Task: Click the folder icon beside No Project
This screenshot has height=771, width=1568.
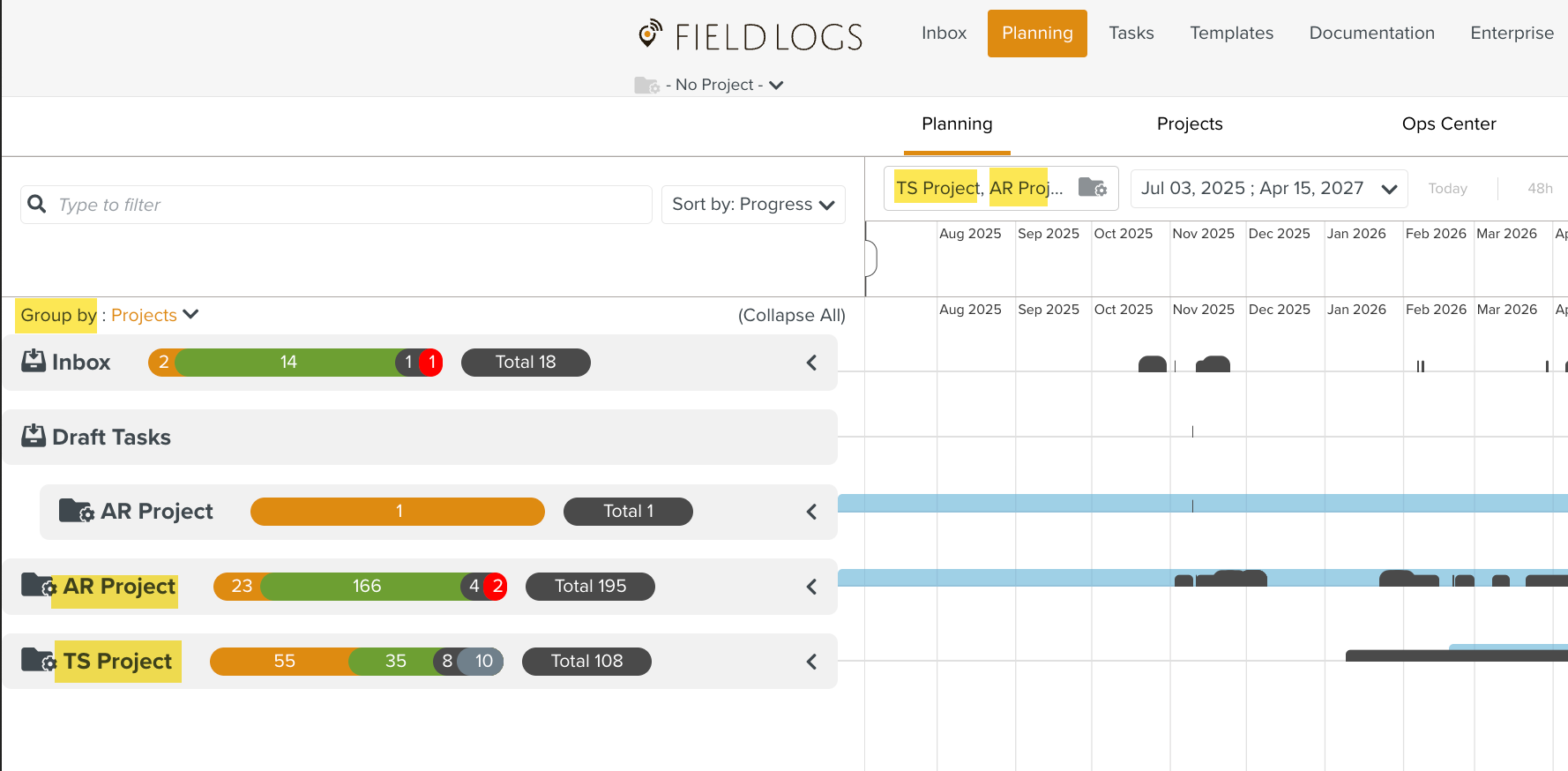Action: (x=646, y=85)
